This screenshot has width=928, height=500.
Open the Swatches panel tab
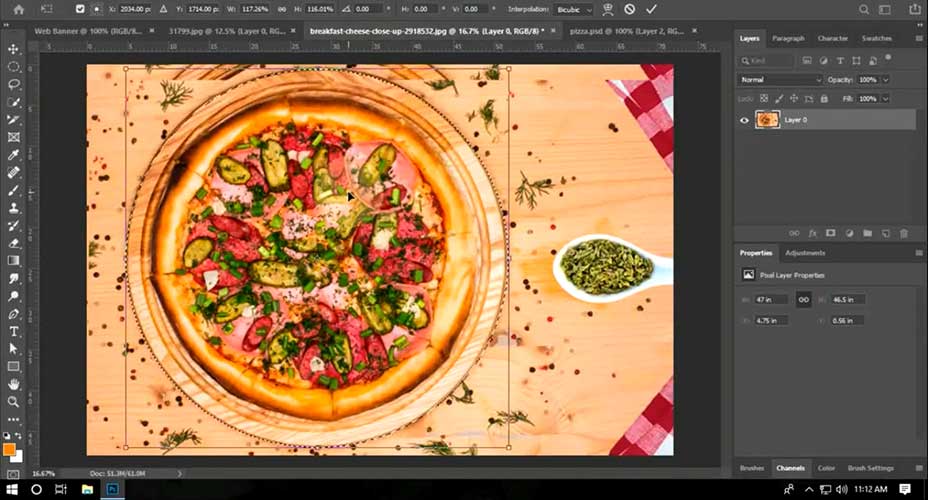(877, 38)
